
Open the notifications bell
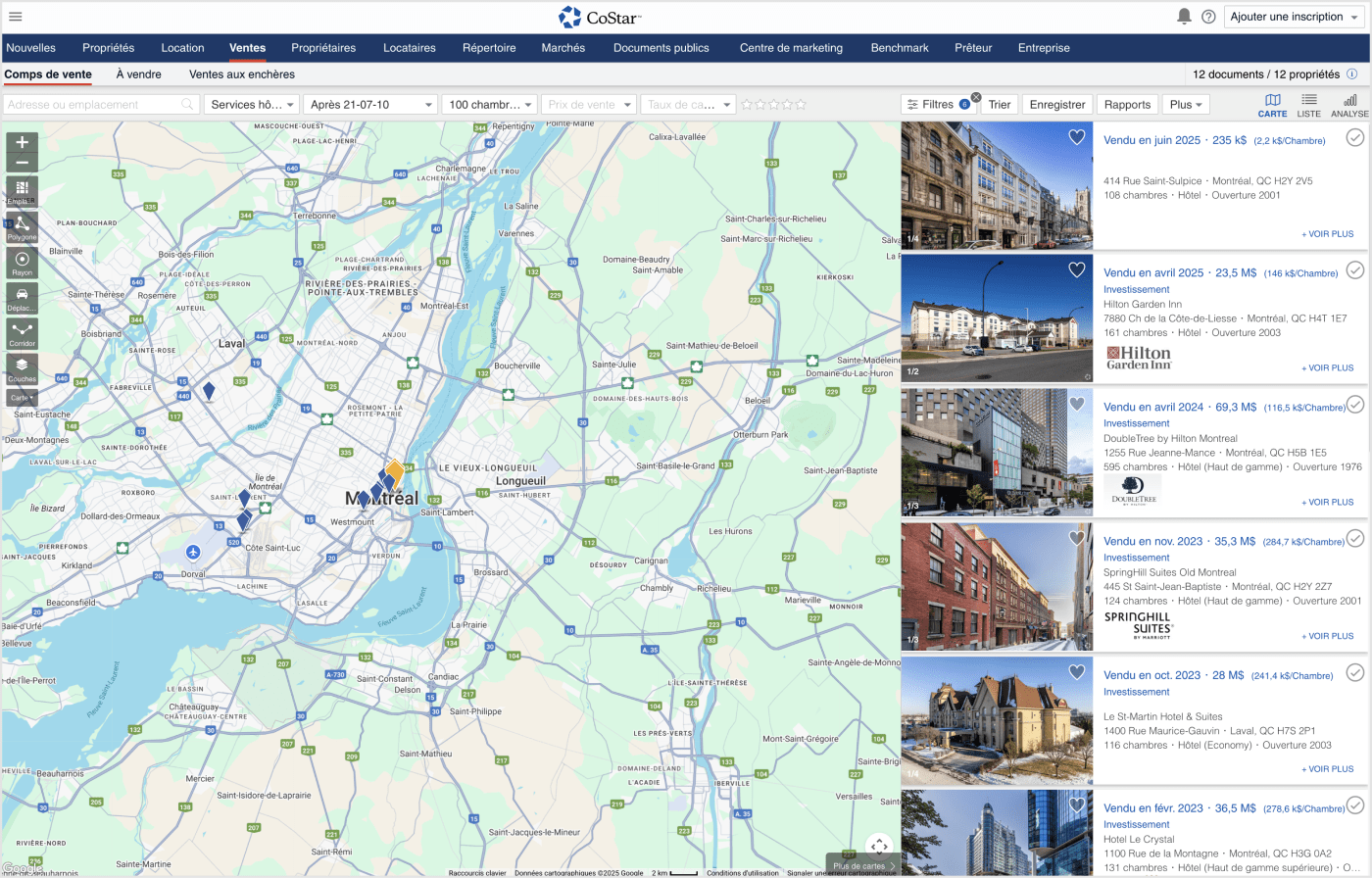pyautogui.click(x=1184, y=17)
